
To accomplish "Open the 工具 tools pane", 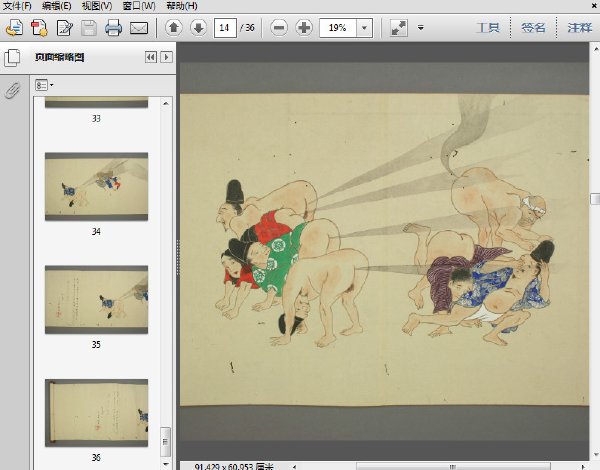I will (x=488, y=28).
